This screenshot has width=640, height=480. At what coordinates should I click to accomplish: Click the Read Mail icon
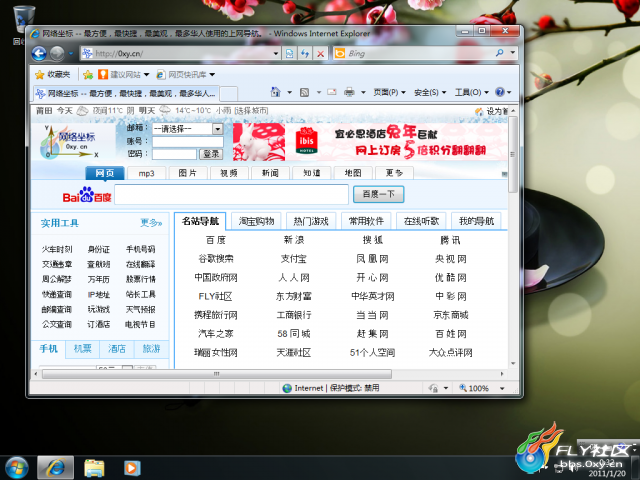[332, 92]
